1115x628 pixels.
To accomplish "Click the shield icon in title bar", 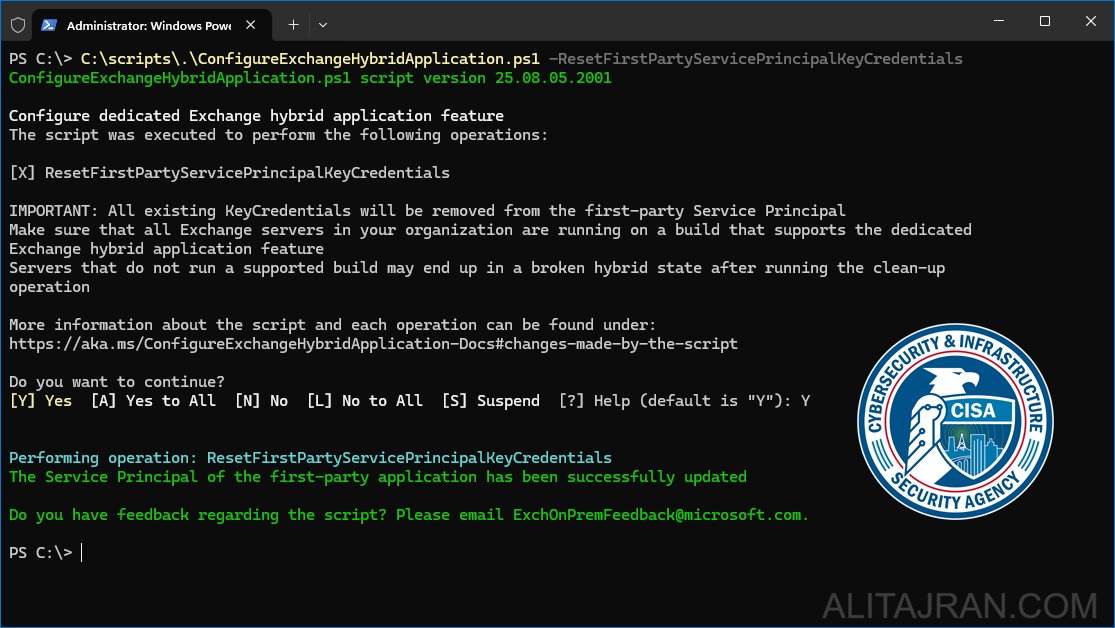I will [x=18, y=25].
